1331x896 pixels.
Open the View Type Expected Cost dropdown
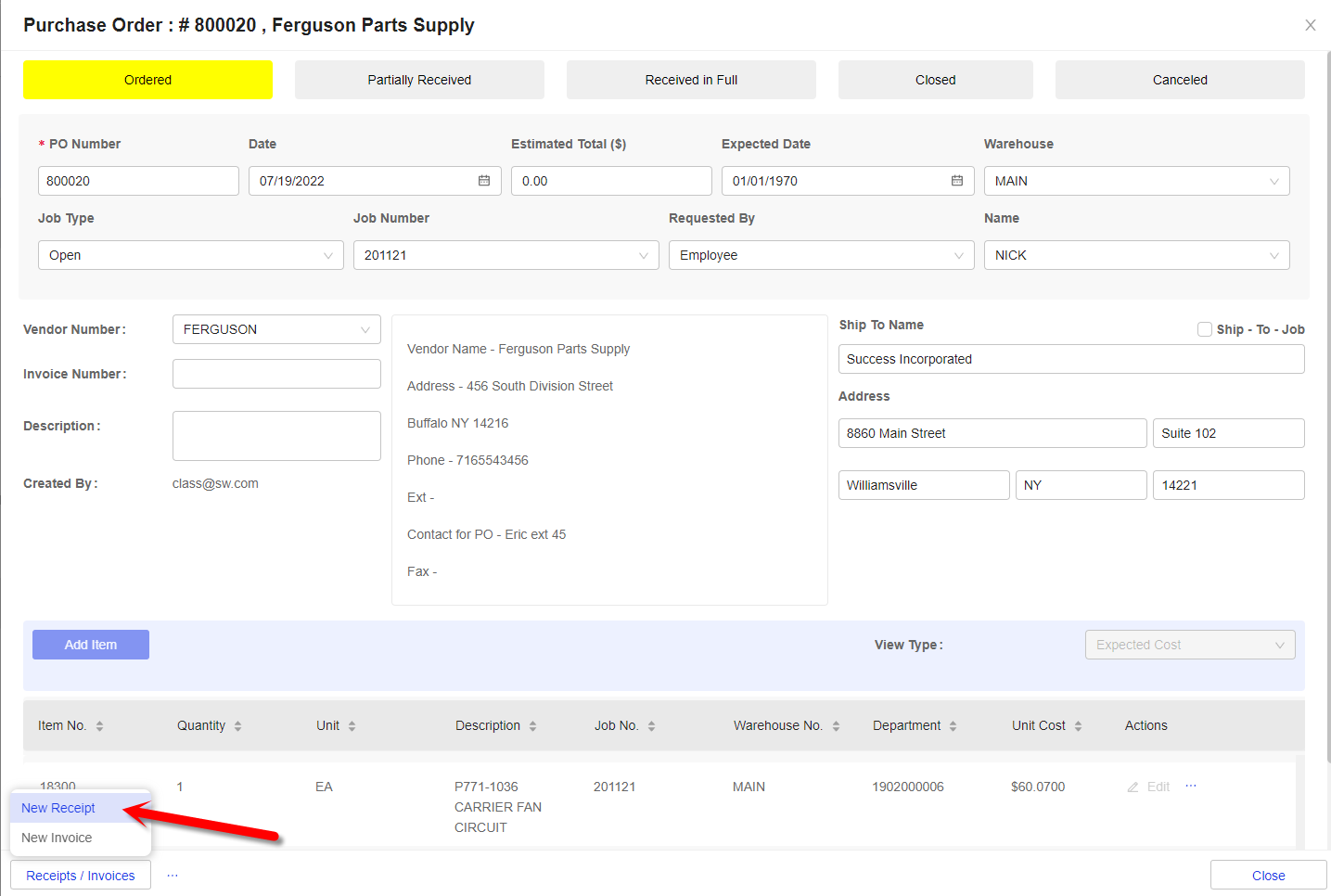tap(1190, 645)
